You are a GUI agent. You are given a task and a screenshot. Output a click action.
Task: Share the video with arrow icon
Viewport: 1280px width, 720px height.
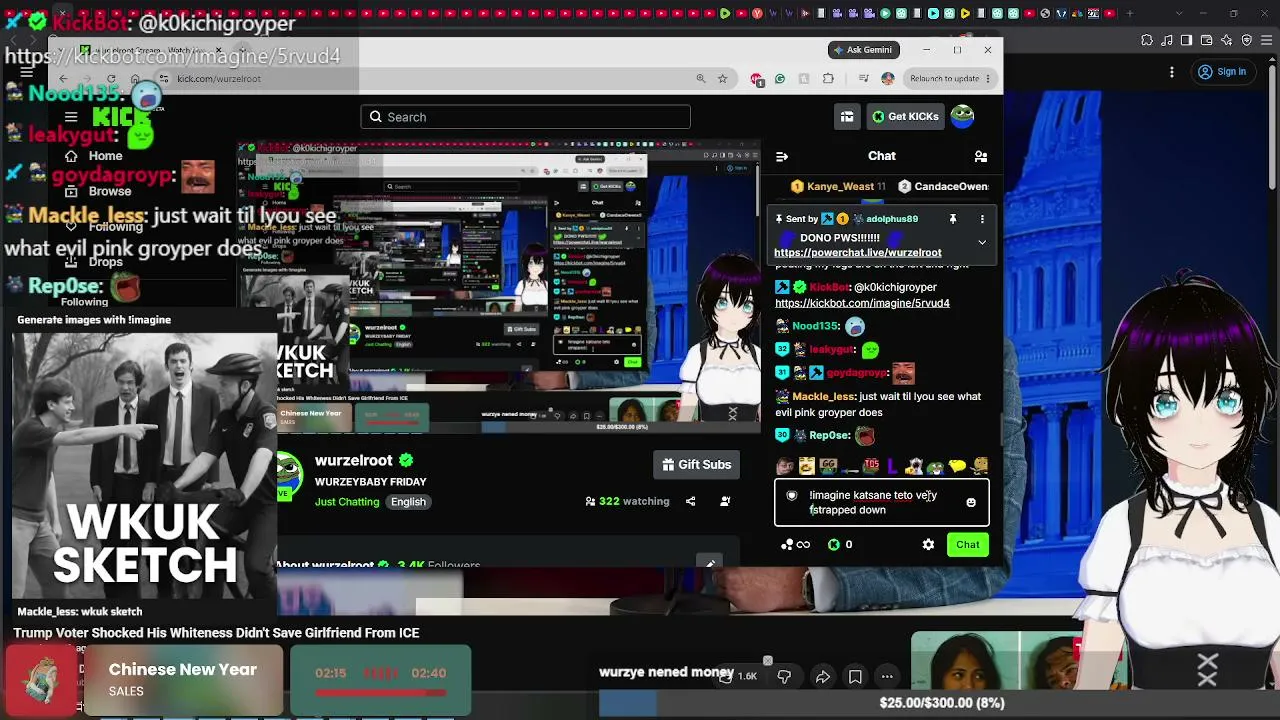coord(822,677)
